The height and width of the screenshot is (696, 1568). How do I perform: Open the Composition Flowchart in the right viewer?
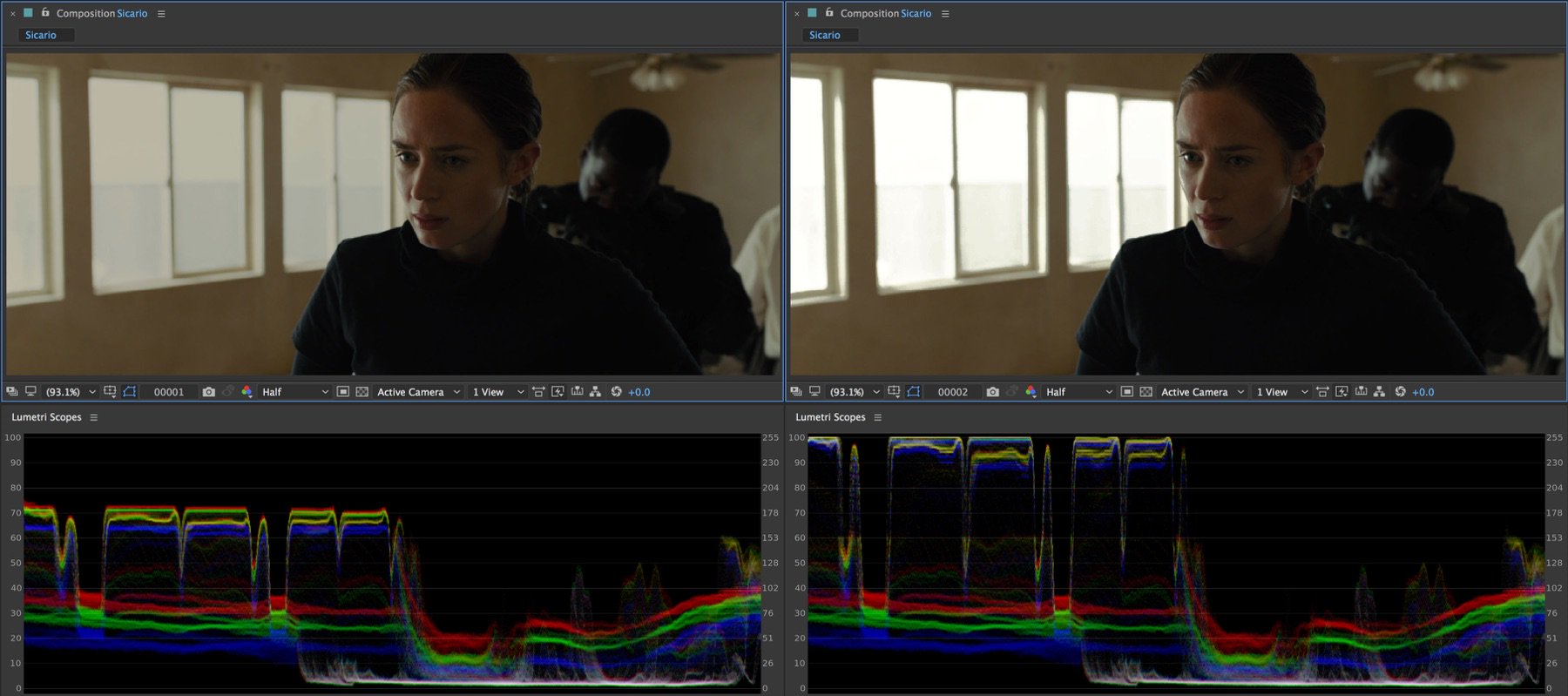point(1379,392)
